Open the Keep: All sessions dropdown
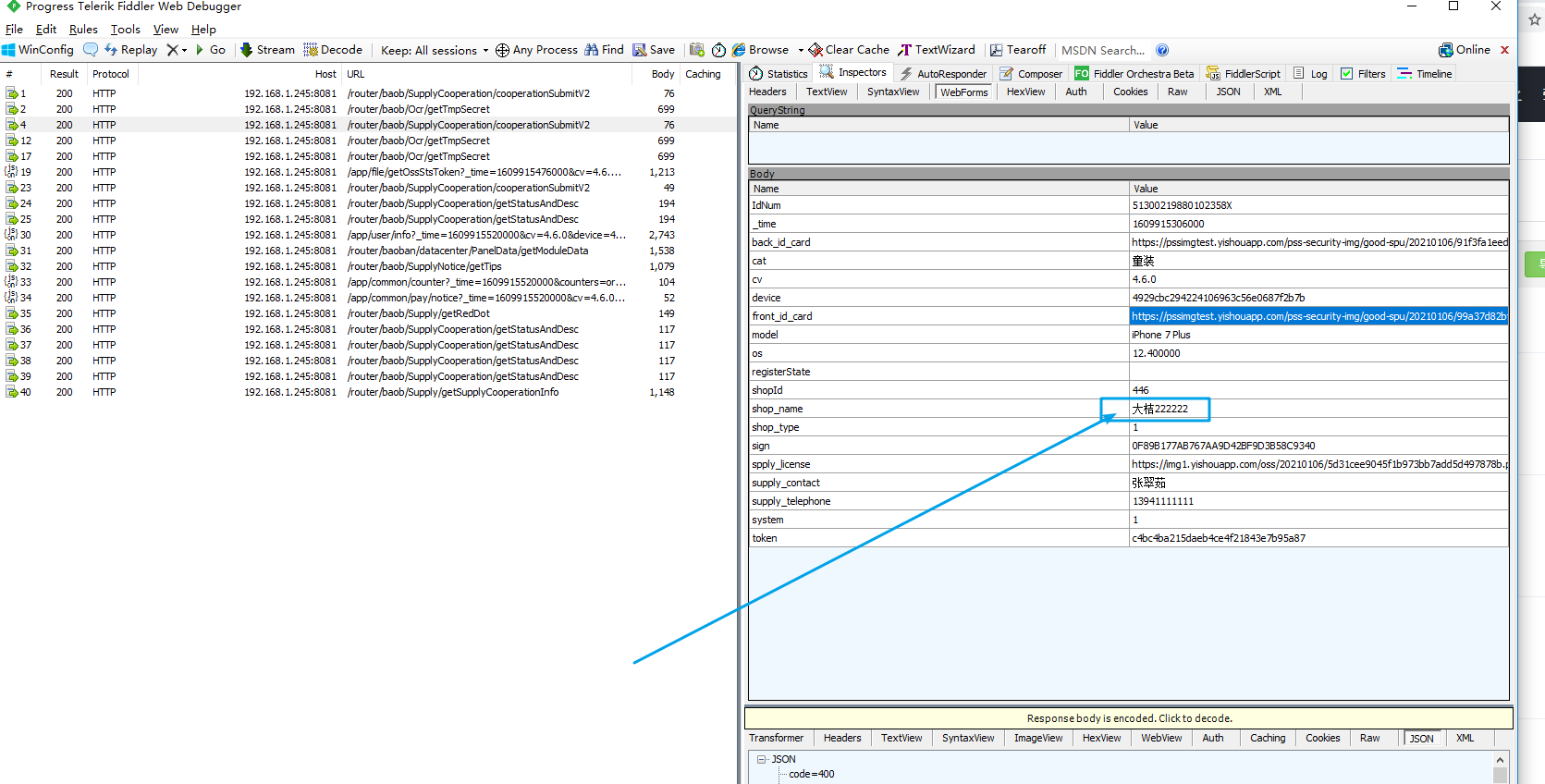 click(435, 50)
